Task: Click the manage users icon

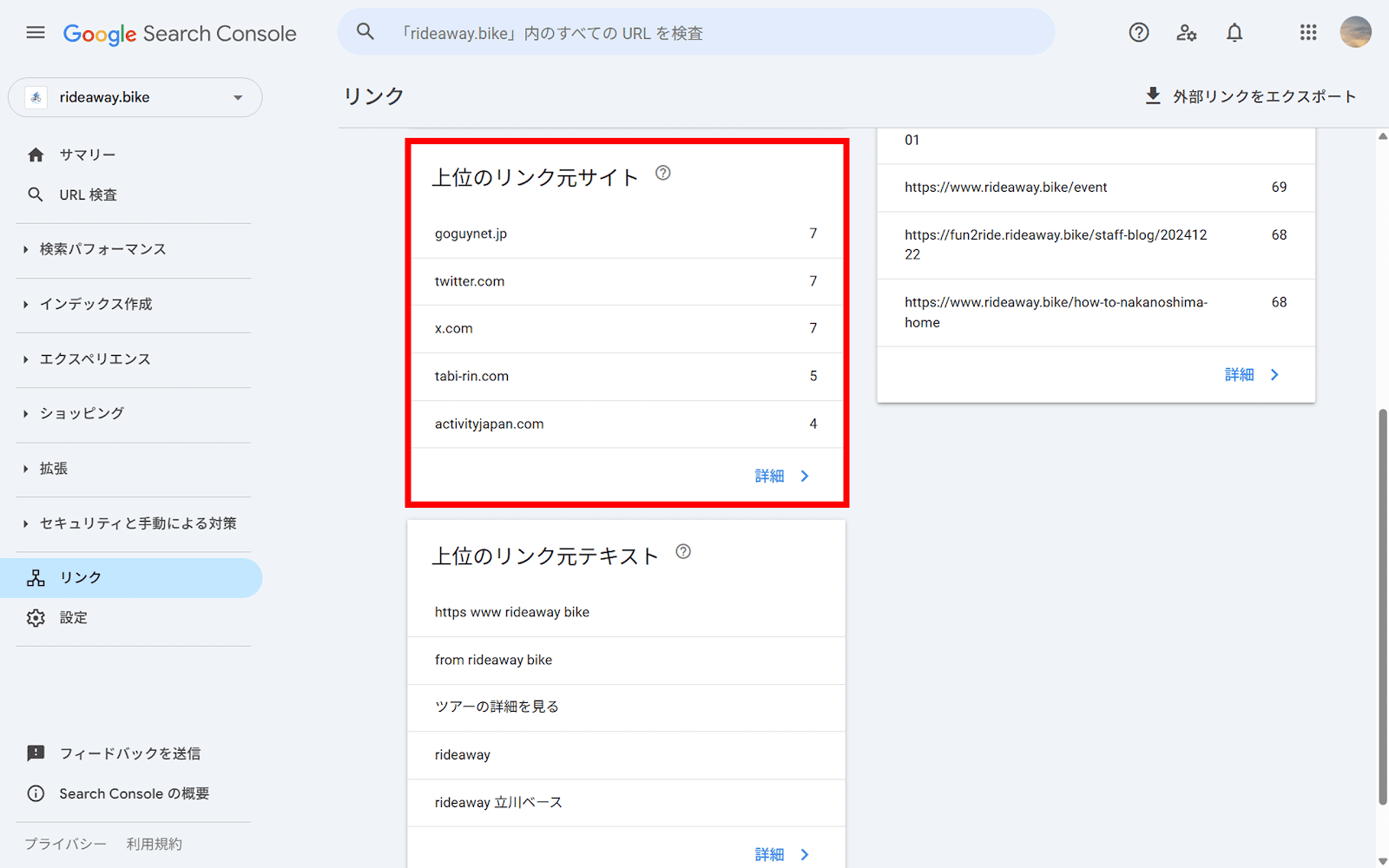Action: click(x=1186, y=32)
